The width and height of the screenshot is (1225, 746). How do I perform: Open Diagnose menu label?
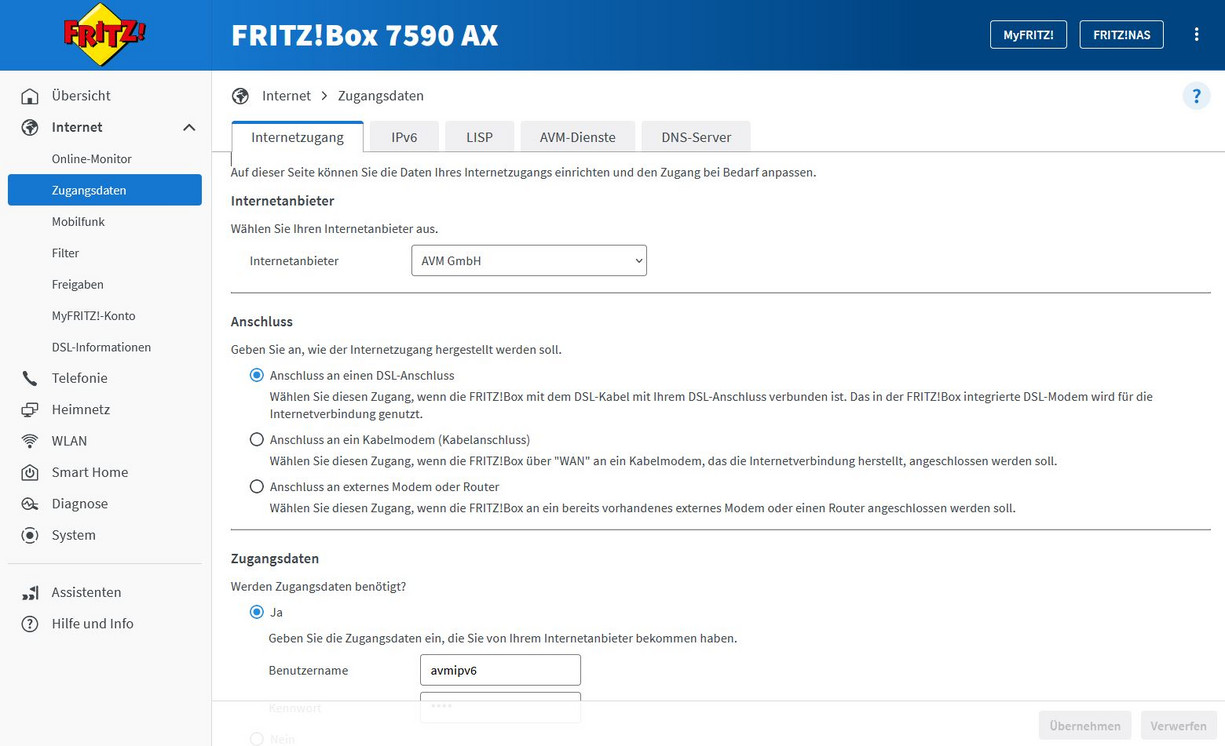point(80,504)
